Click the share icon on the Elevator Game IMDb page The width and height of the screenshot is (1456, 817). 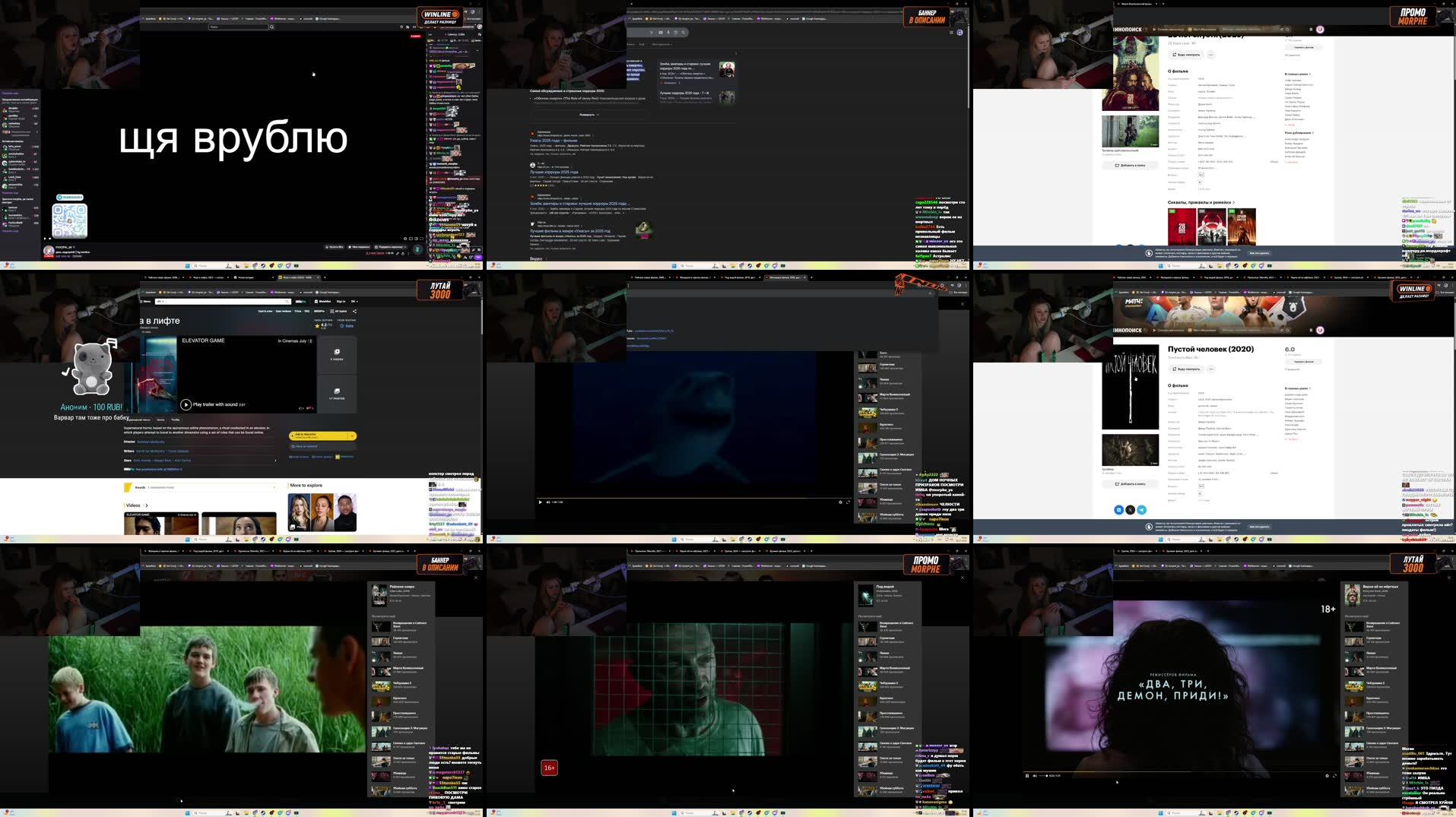(355, 311)
